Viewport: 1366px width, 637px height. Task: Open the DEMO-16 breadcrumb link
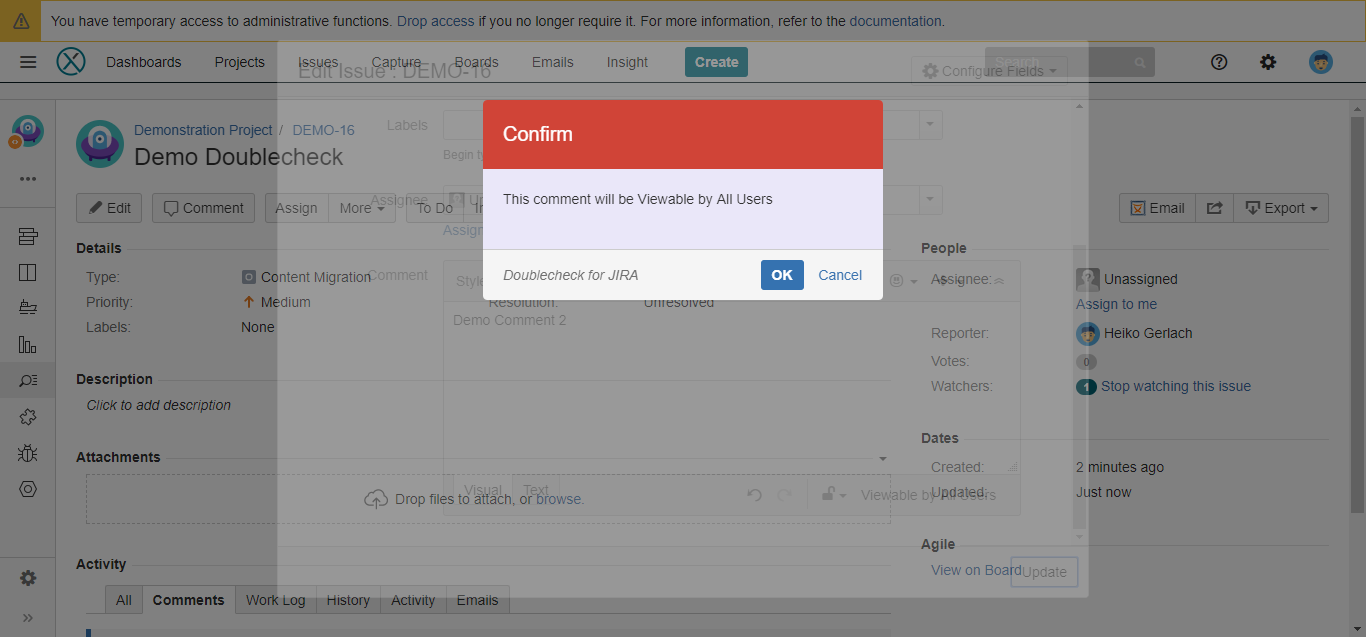[x=323, y=130]
